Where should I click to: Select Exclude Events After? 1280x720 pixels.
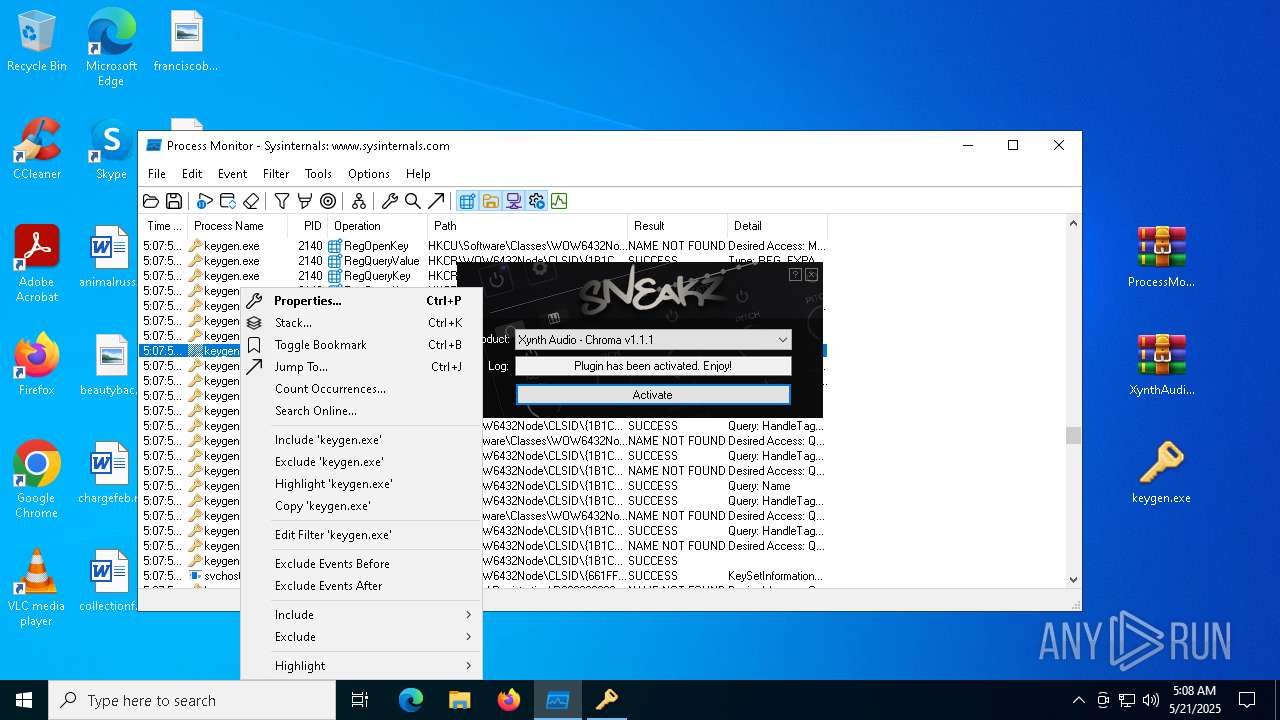361,586
